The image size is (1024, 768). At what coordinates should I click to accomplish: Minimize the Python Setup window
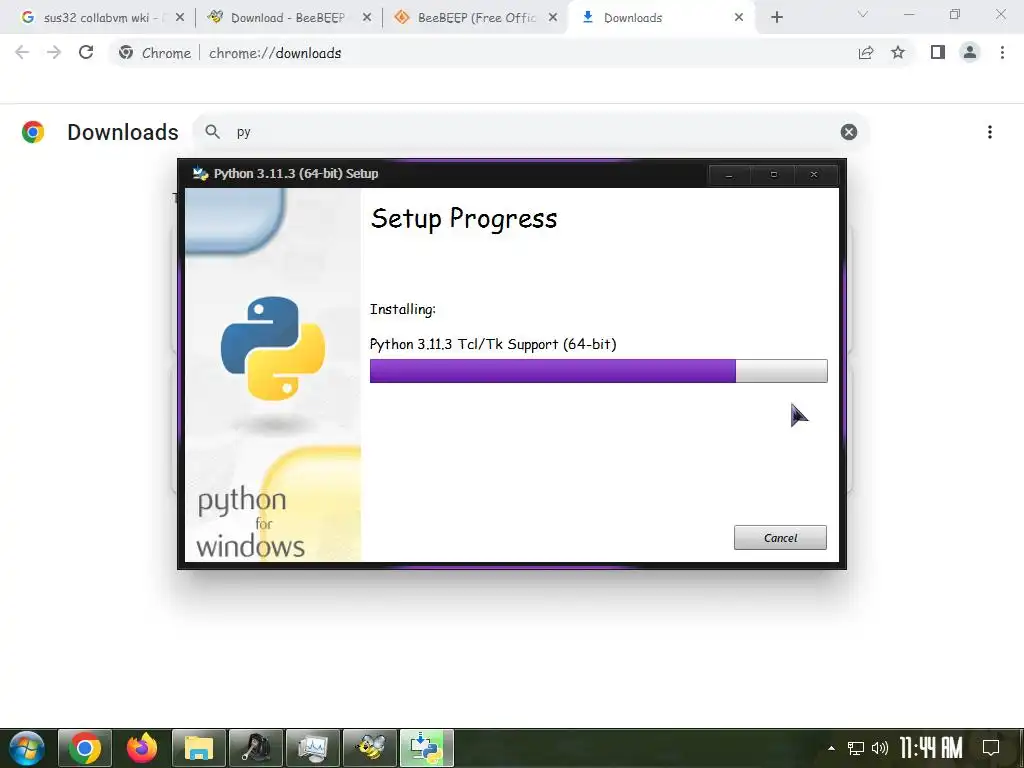pos(729,174)
